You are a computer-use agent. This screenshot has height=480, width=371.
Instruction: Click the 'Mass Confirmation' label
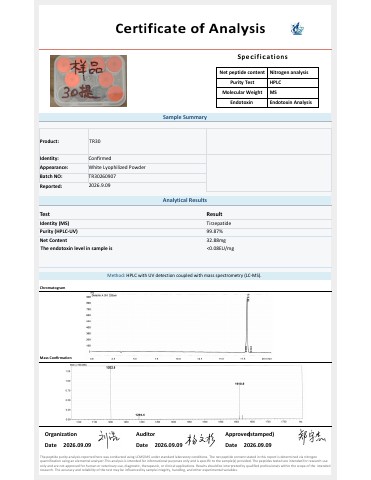[x=56, y=358]
